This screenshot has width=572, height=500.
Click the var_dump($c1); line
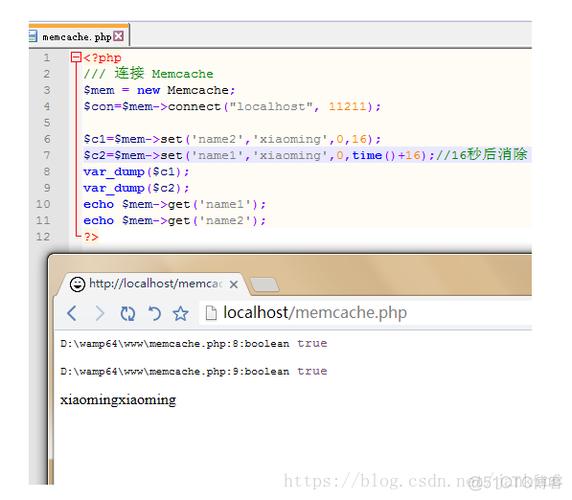[136, 172]
